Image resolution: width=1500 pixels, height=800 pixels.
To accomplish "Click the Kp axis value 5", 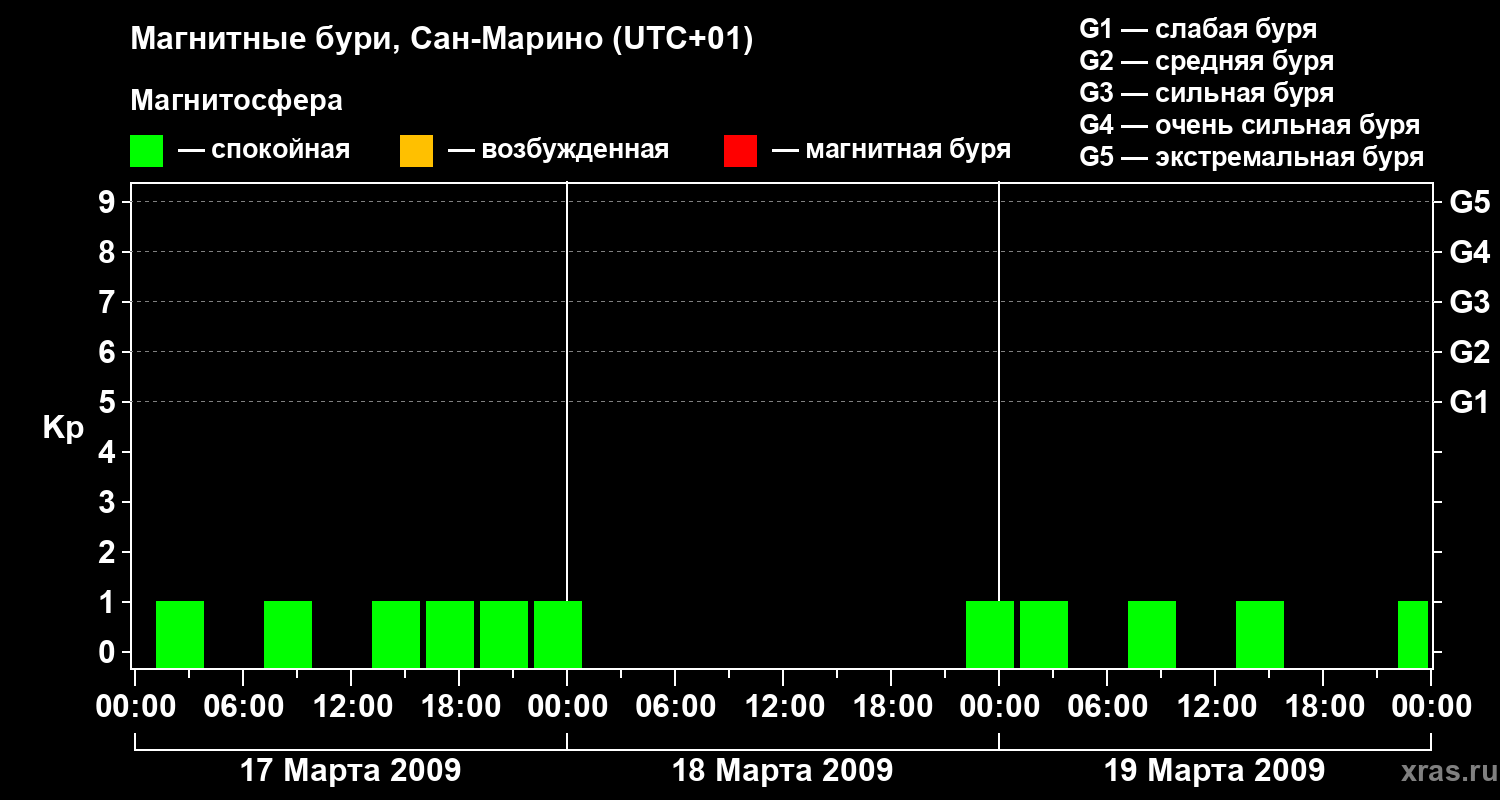I will (109, 402).
